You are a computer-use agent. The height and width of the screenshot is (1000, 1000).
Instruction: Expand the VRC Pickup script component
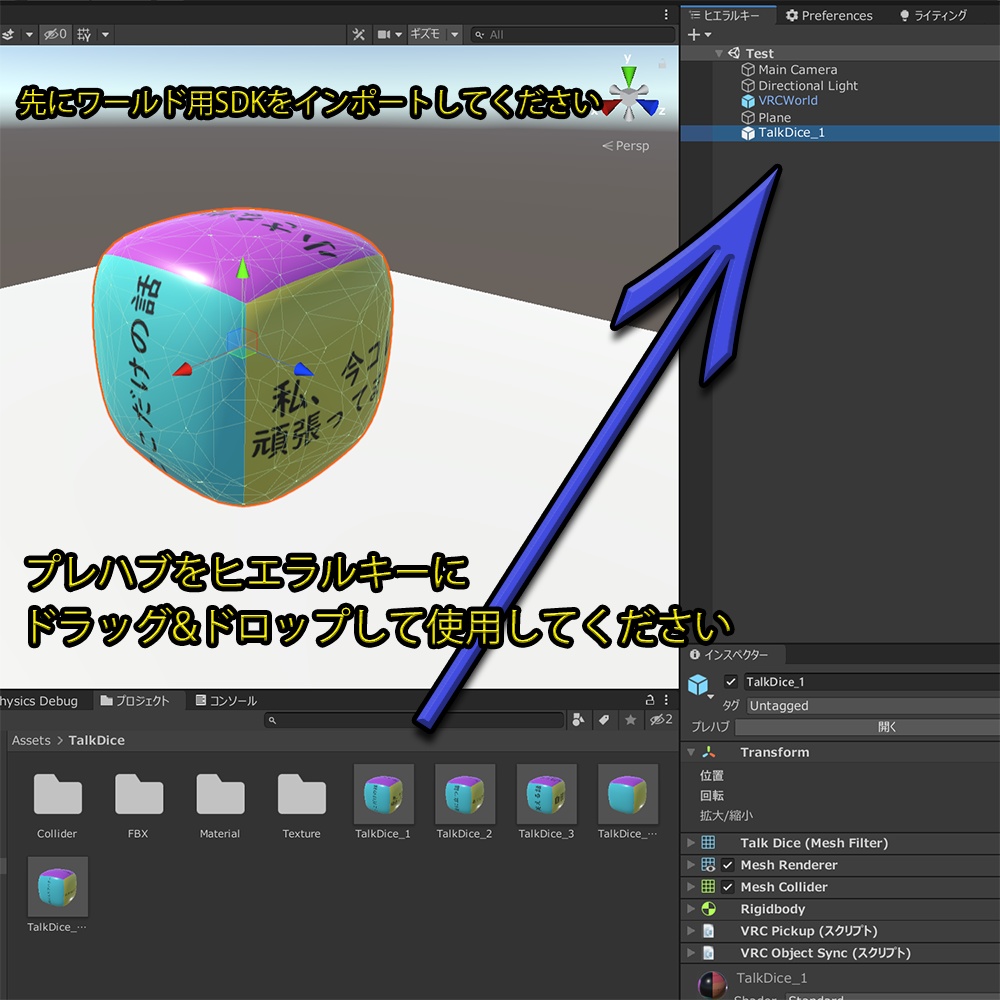[x=691, y=931]
